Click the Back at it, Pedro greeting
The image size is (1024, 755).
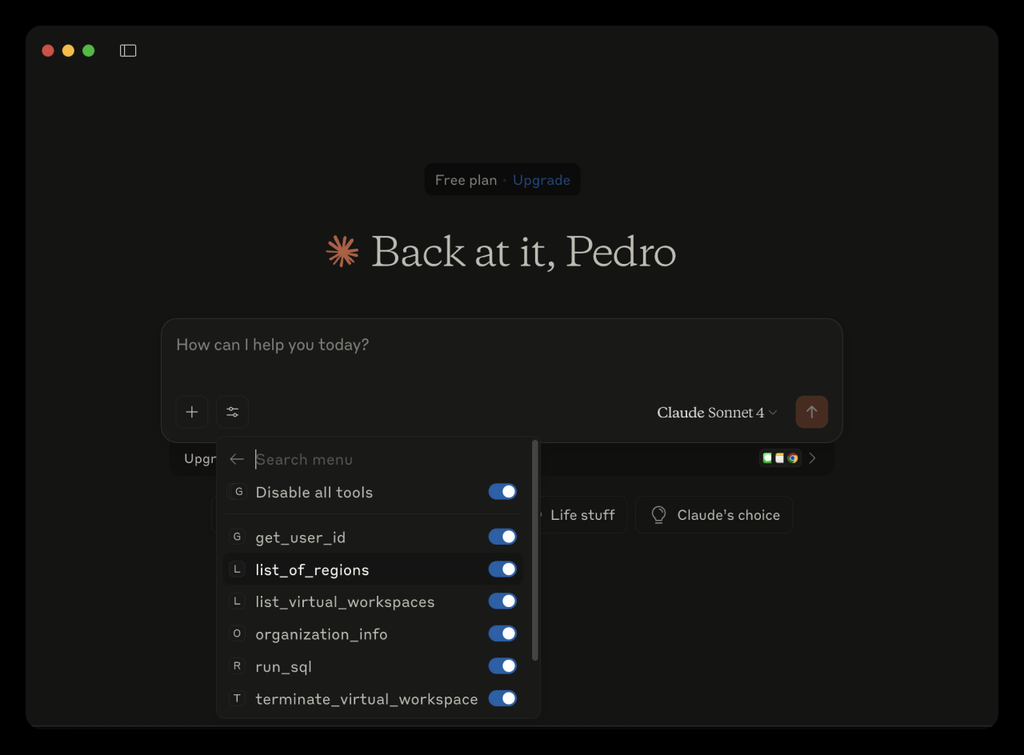[523, 251]
